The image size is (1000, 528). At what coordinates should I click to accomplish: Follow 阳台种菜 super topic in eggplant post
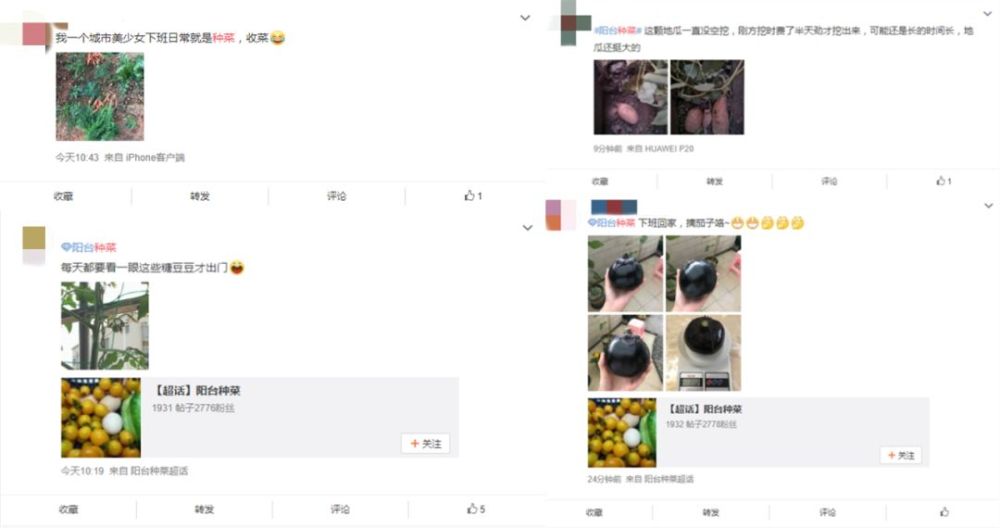click(901, 455)
